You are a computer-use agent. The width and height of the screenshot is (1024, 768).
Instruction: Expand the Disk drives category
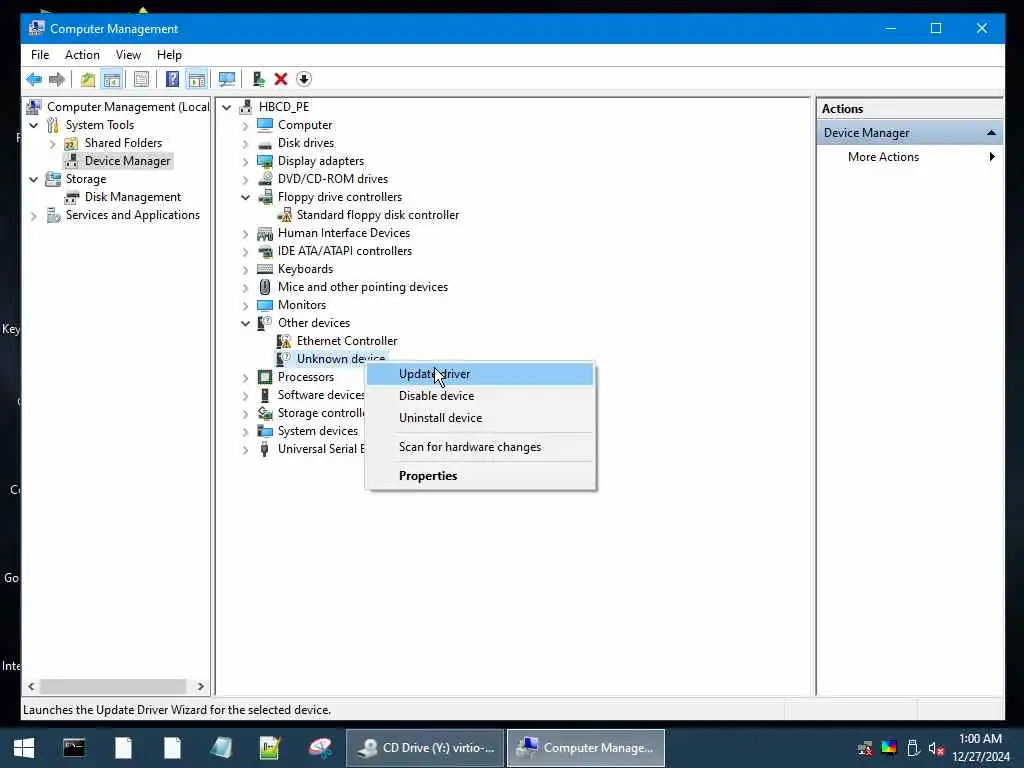pos(246,144)
